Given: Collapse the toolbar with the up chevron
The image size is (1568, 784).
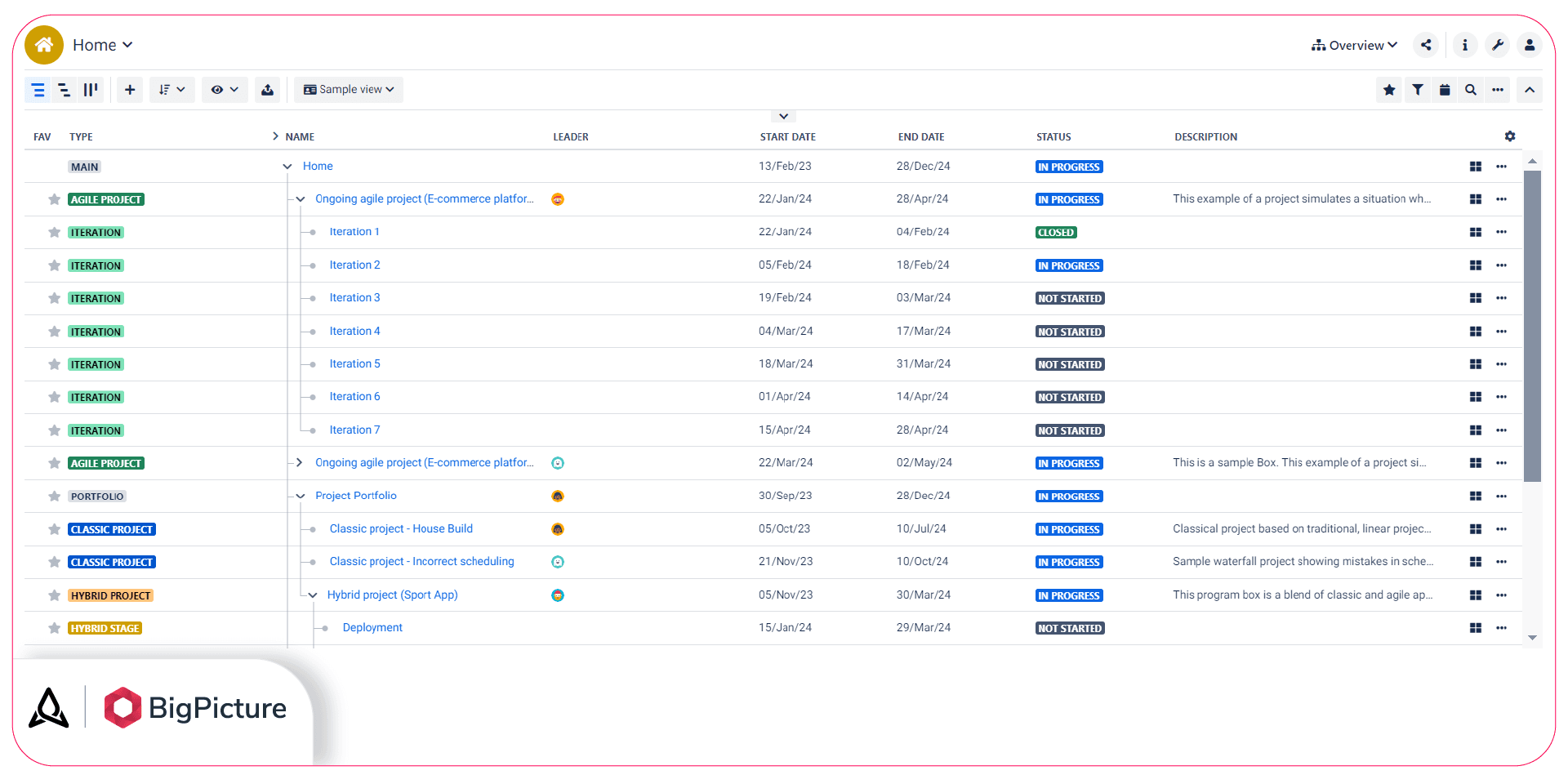Looking at the screenshot, I should (x=1530, y=90).
